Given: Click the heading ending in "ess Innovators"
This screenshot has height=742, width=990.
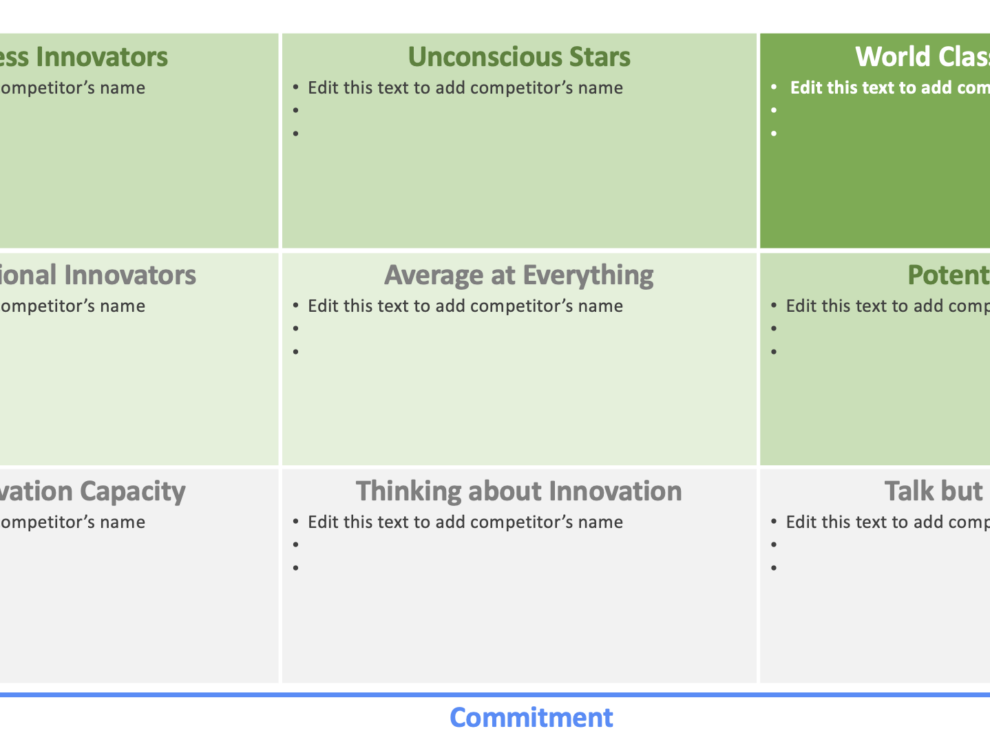Looking at the screenshot, I should [84, 57].
